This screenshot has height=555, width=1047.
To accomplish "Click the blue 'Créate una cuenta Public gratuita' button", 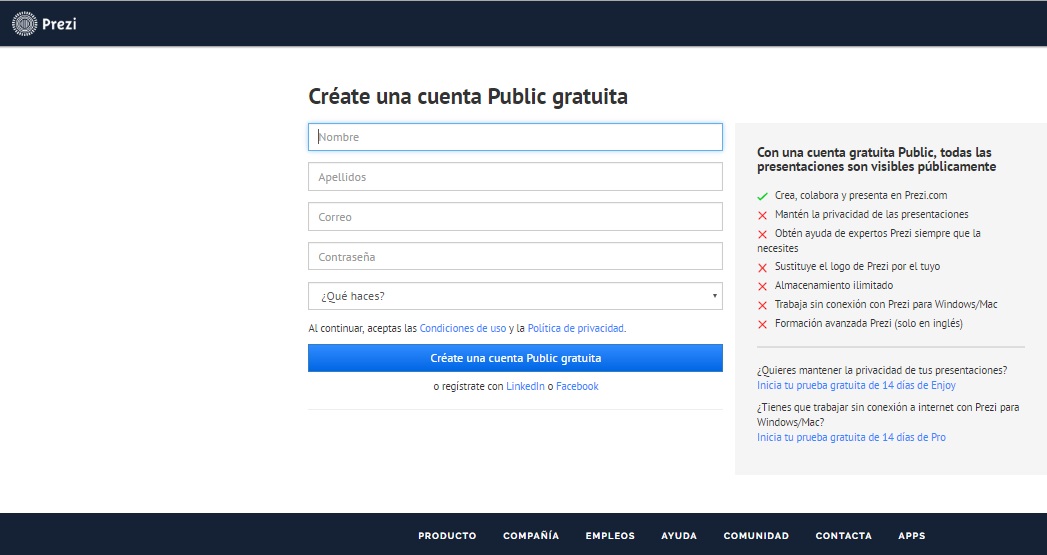I will [515, 358].
